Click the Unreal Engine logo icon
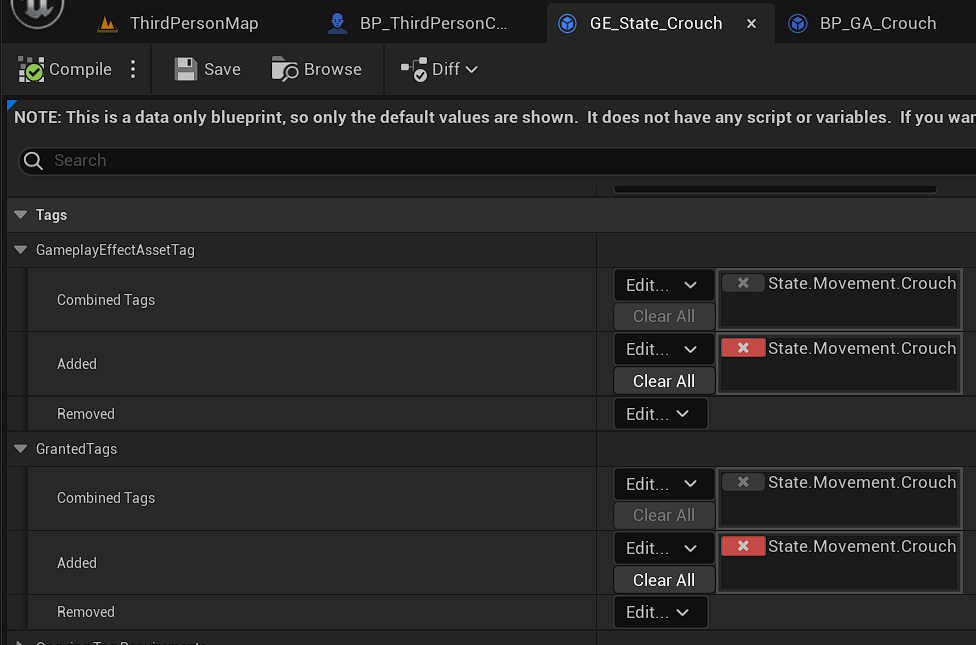This screenshot has width=976, height=645. point(37,11)
